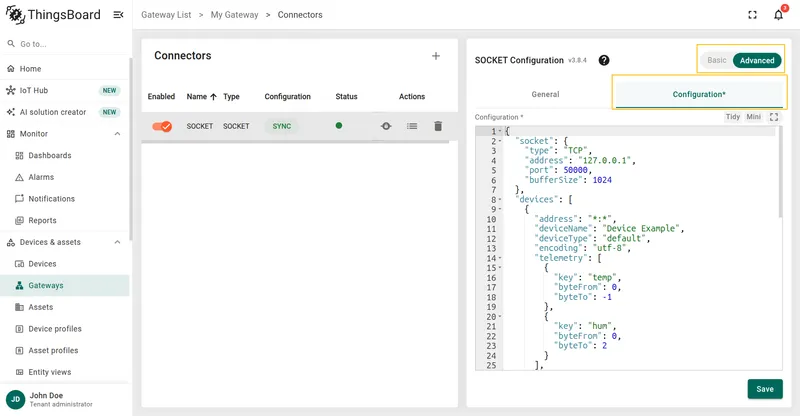
Task: Add a new connector with plus icon
Action: click(x=436, y=56)
